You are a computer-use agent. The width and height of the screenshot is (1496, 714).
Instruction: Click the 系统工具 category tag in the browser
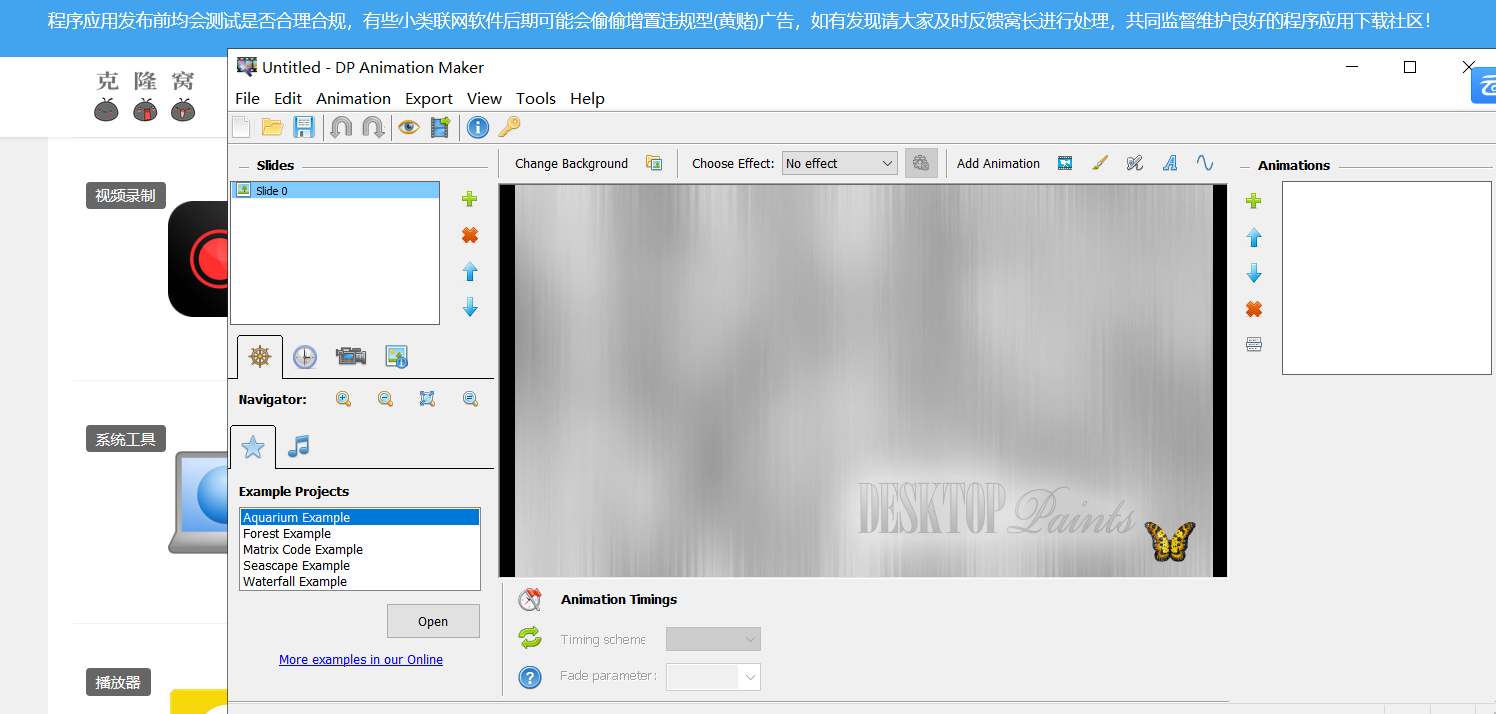[x=125, y=439]
